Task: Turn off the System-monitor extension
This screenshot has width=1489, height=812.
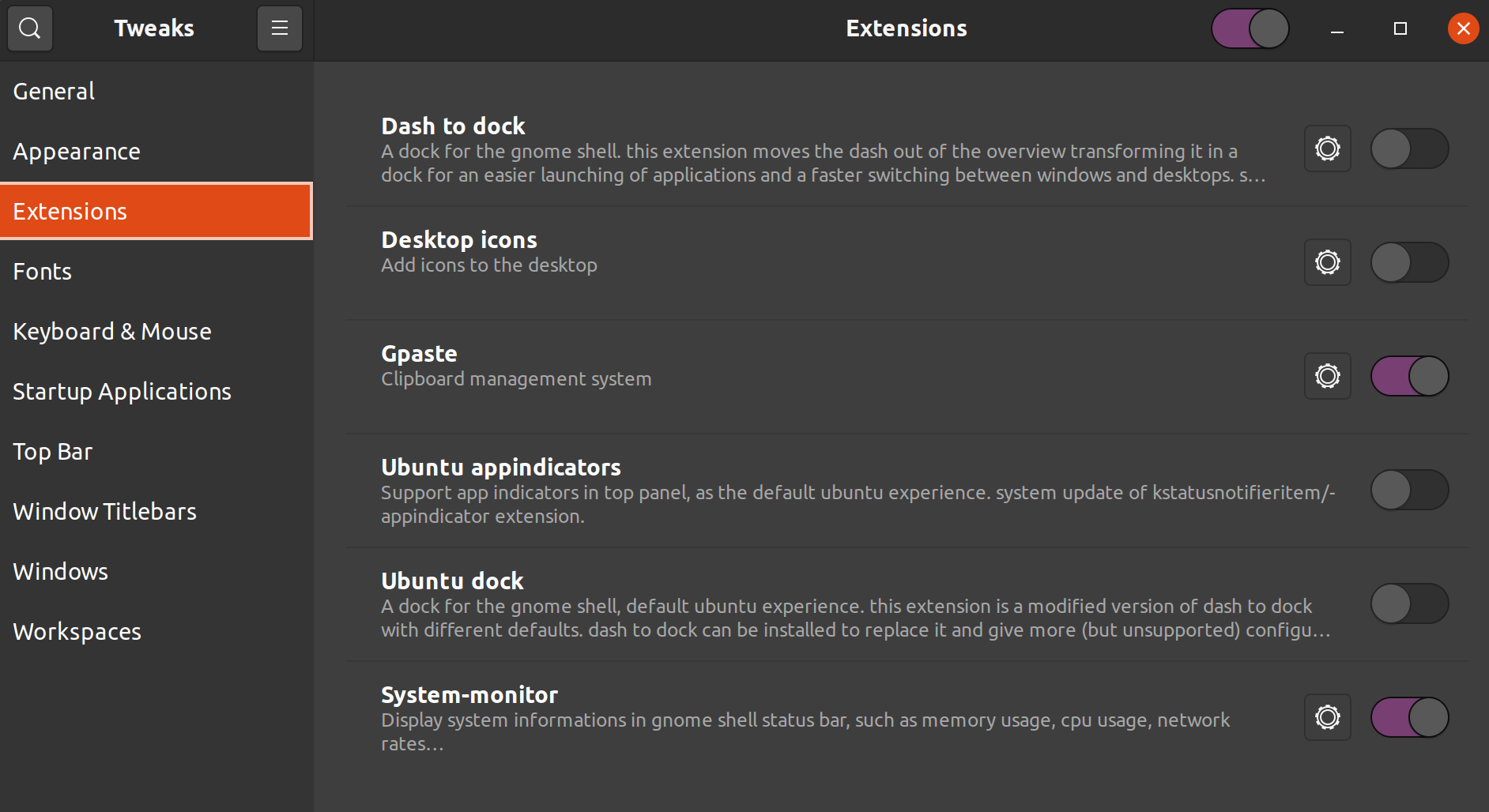Action: [x=1410, y=717]
